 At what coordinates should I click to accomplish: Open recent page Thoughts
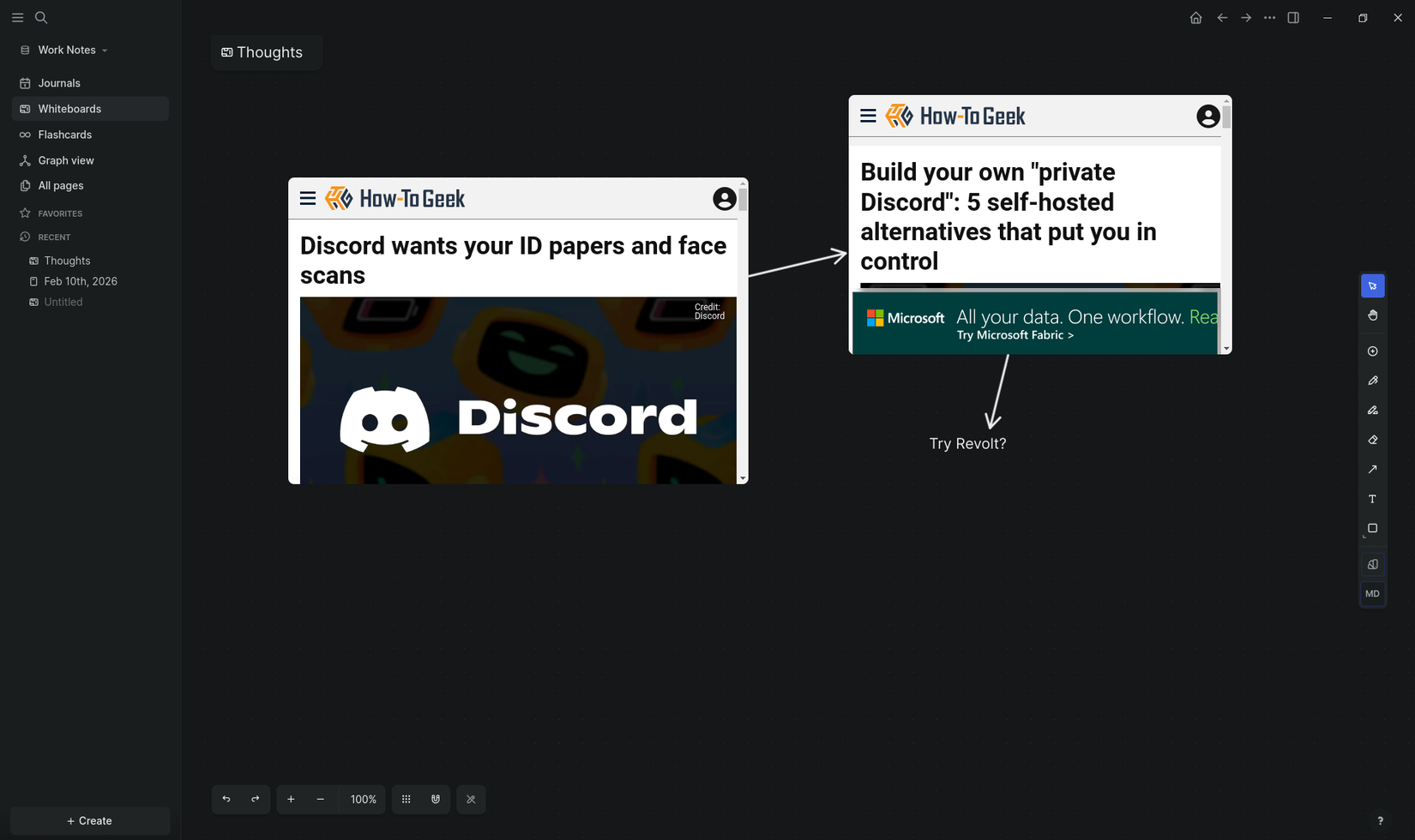tap(67, 261)
